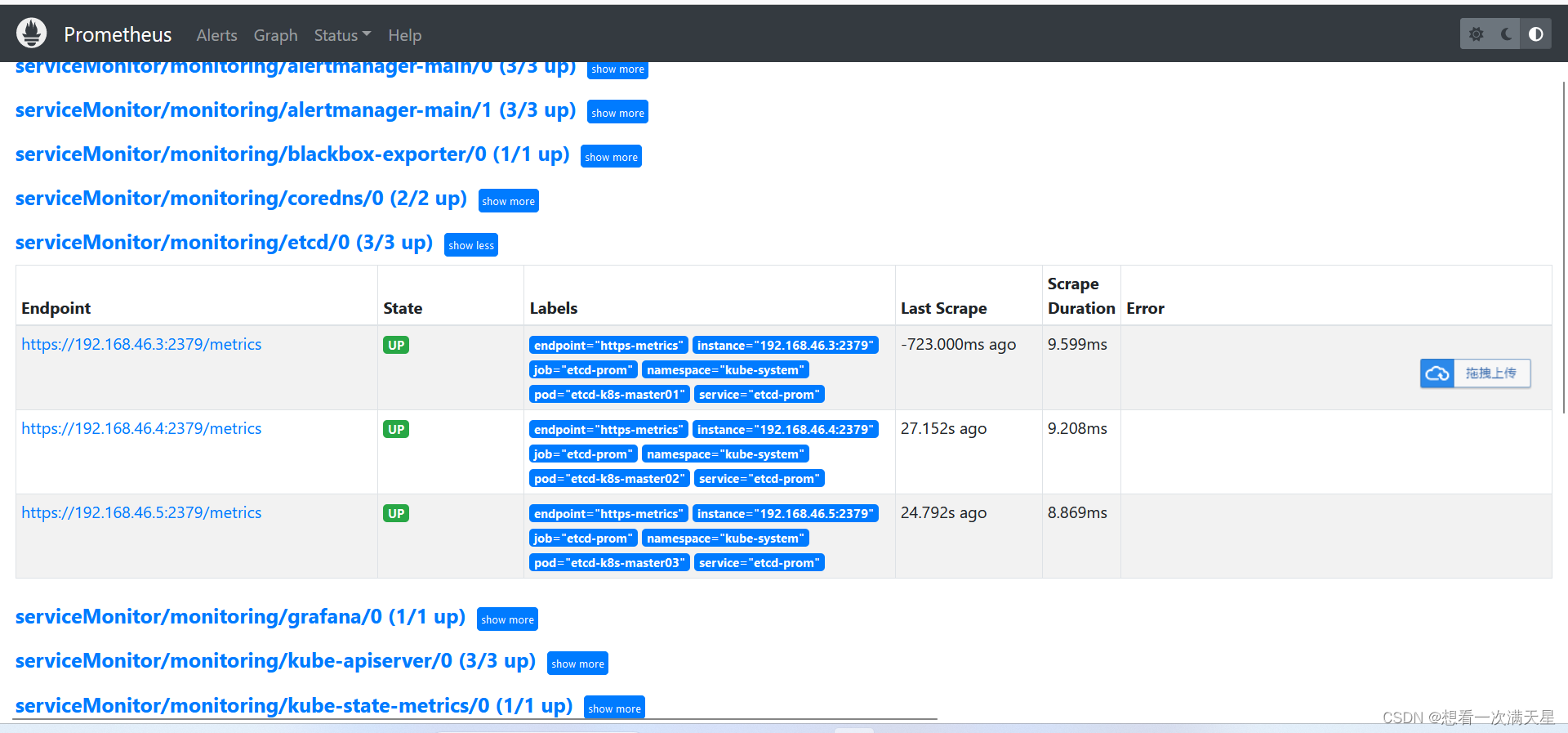Select the auto-contrast theme icon
The image size is (1568, 733).
(1536, 34)
